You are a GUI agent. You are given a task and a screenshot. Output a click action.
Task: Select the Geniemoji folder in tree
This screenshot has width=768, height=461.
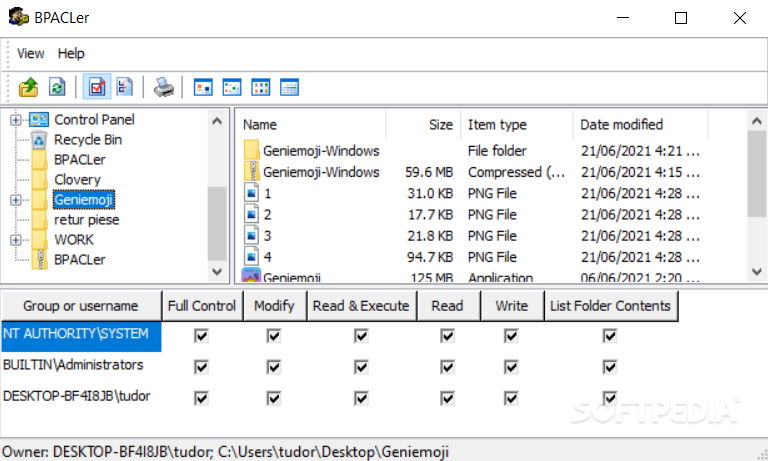point(84,199)
